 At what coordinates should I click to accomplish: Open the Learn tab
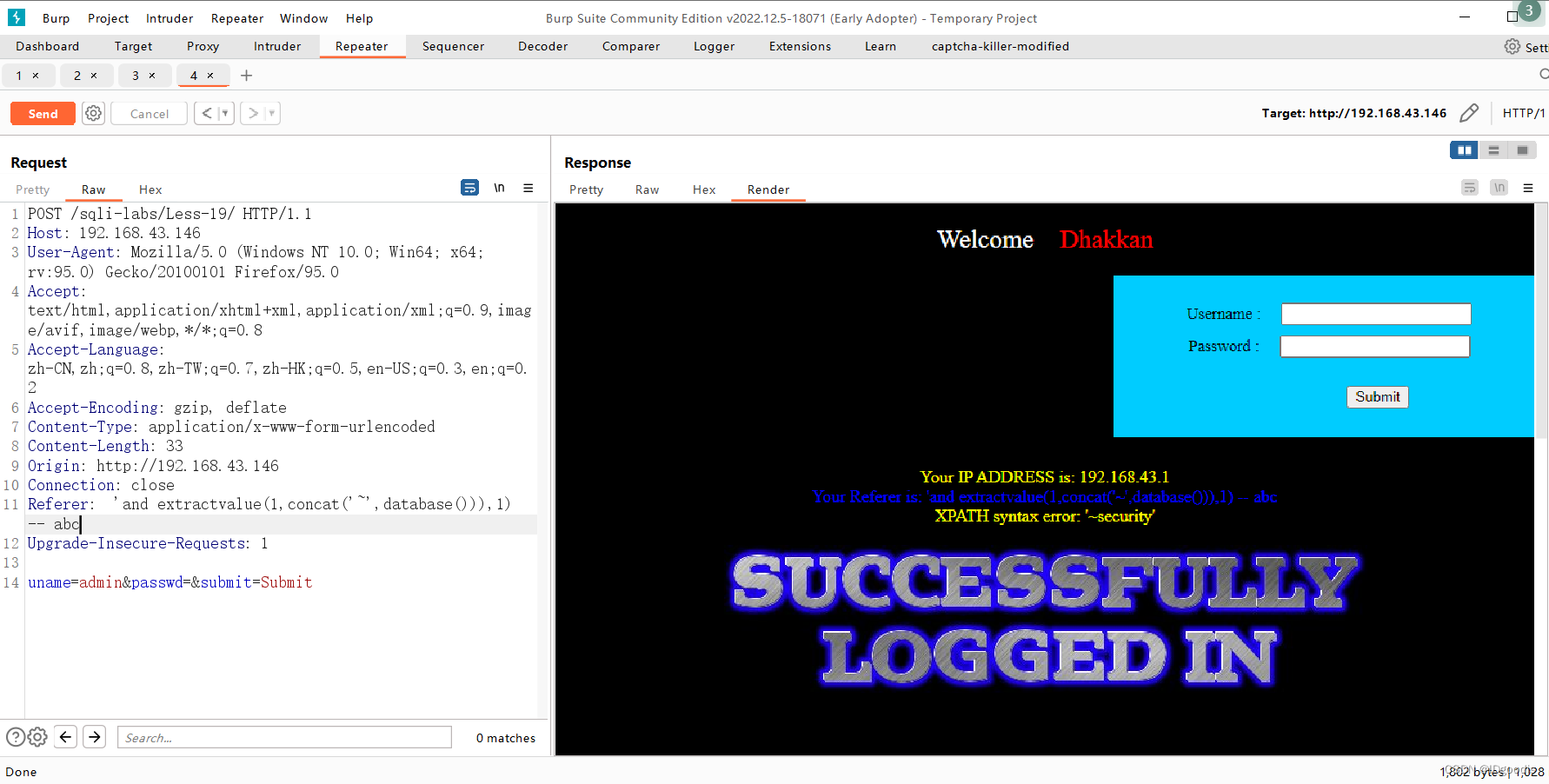tap(880, 46)
